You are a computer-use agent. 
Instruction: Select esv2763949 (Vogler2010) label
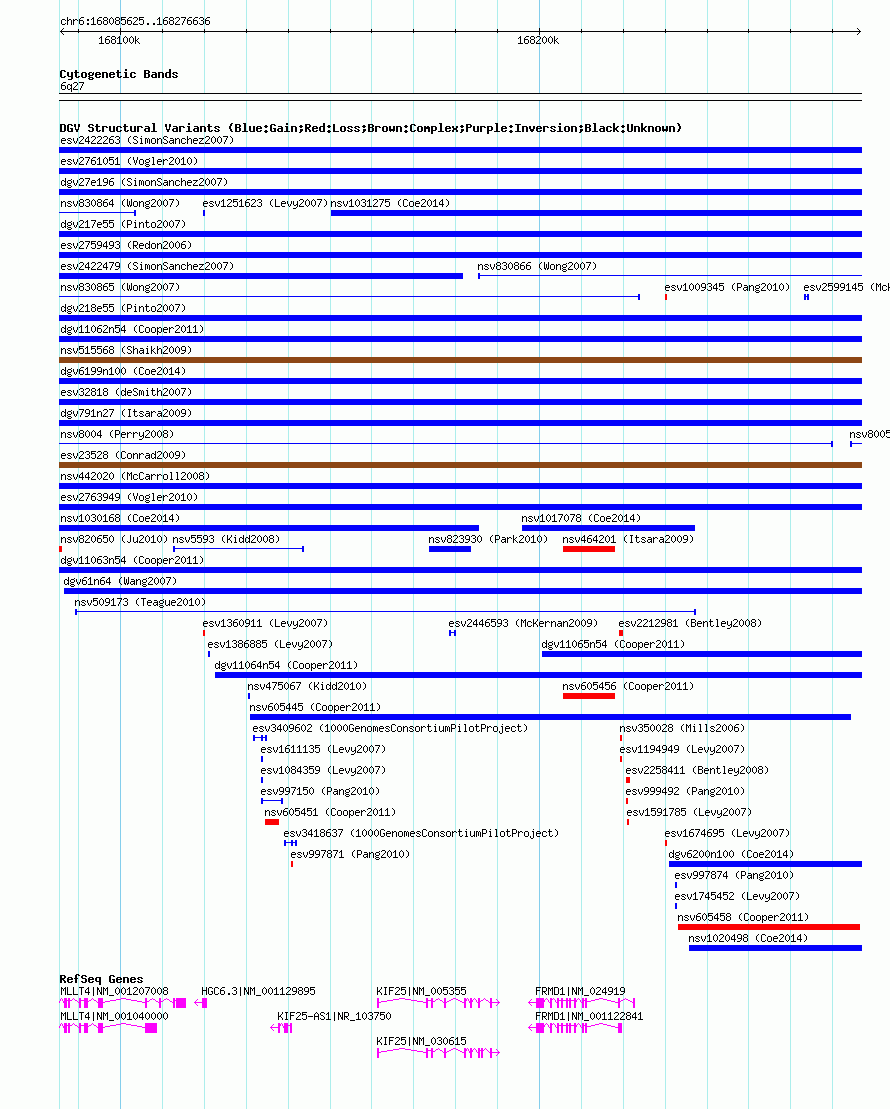129,498
